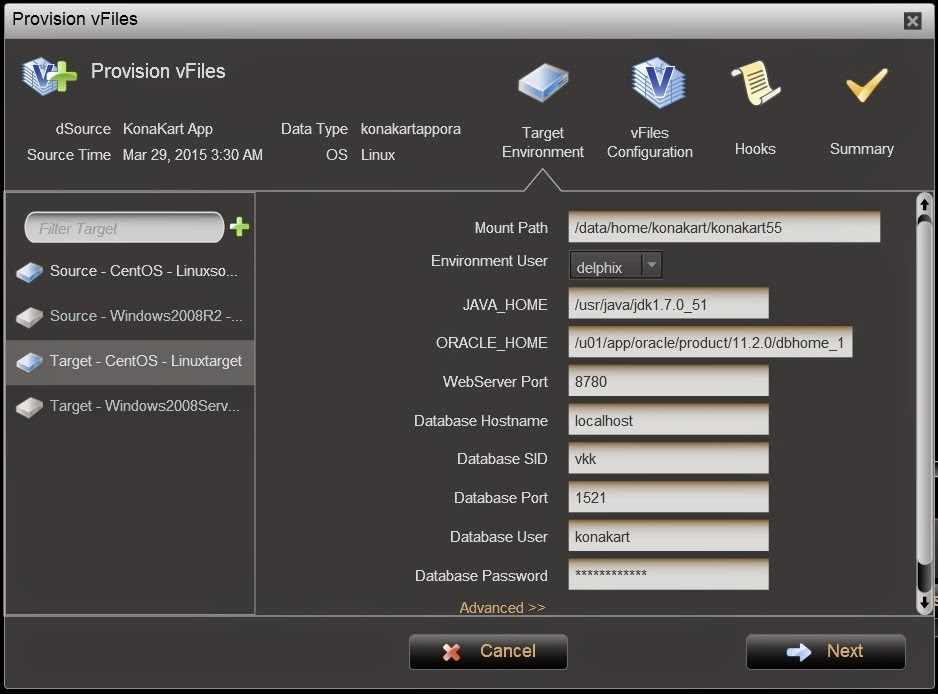Click the Target Environment wizard step icon
Image resolution: width=938 pixels, height=694 pixels.
[x=543, y=83]
